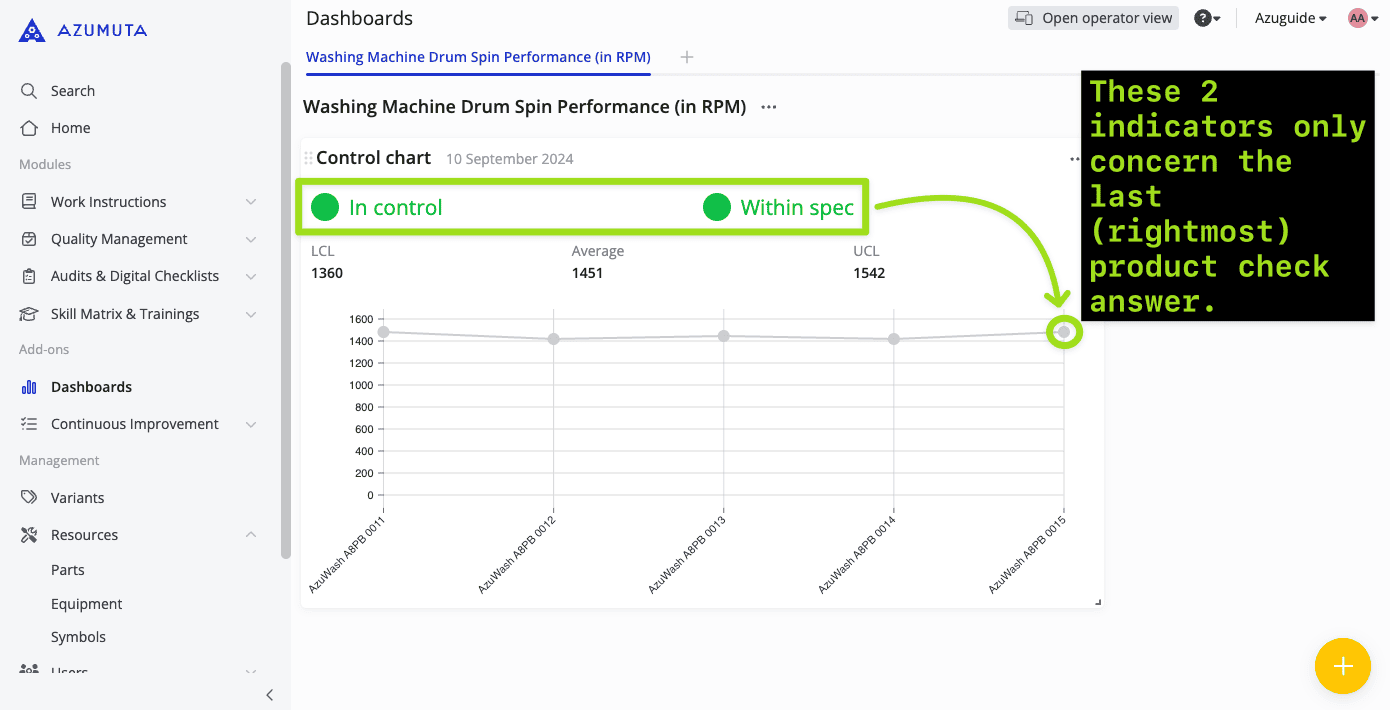Open the Quality Management module

pyautogui.click(x=118, y=238)
